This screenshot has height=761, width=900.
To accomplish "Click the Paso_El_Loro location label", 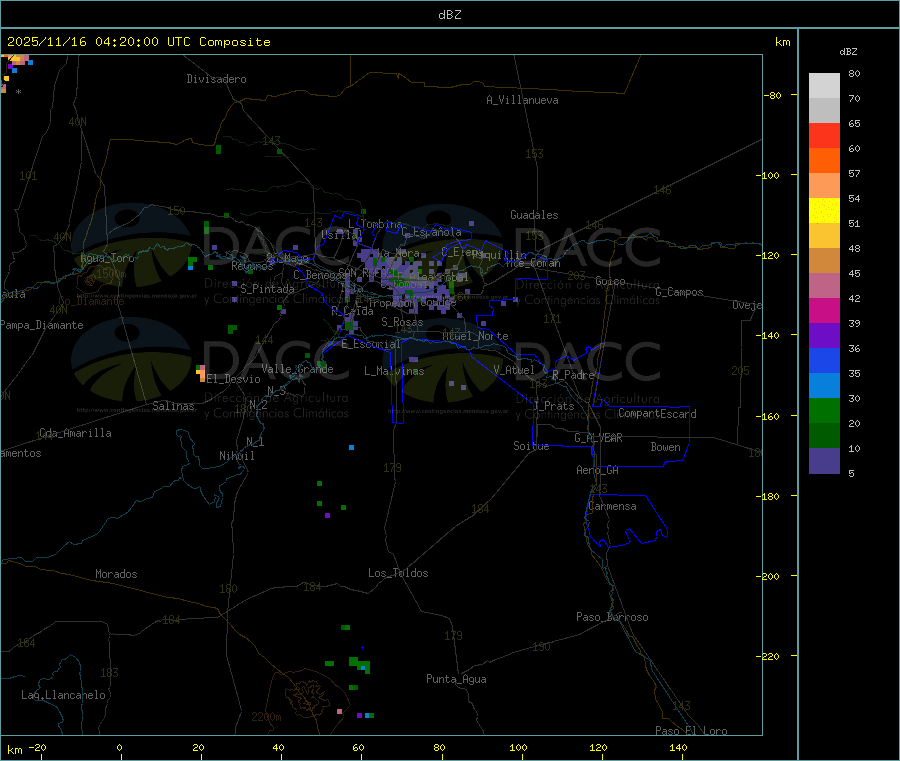I will tap(691, 731).
